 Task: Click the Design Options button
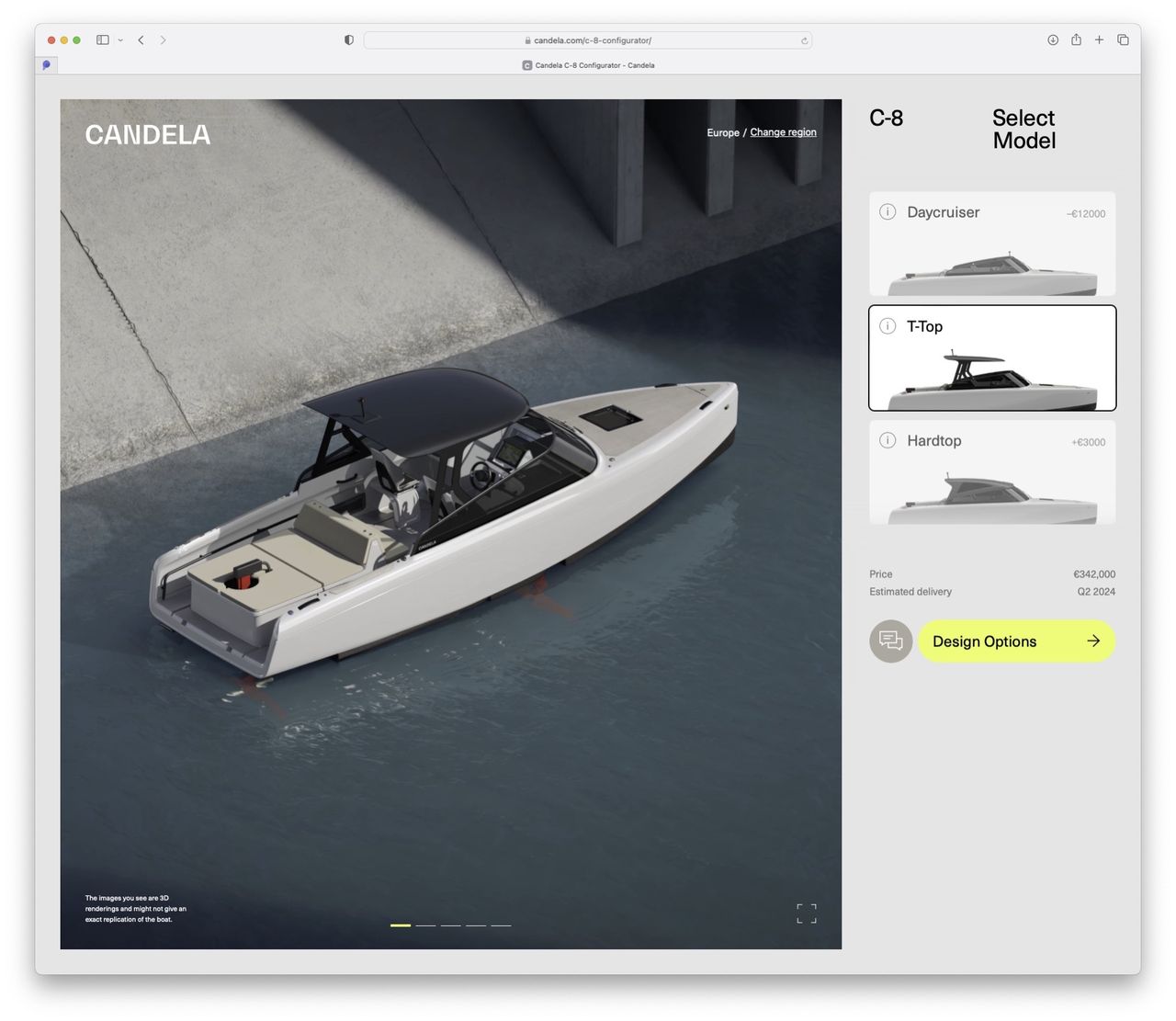click(x=1016, y=641)
